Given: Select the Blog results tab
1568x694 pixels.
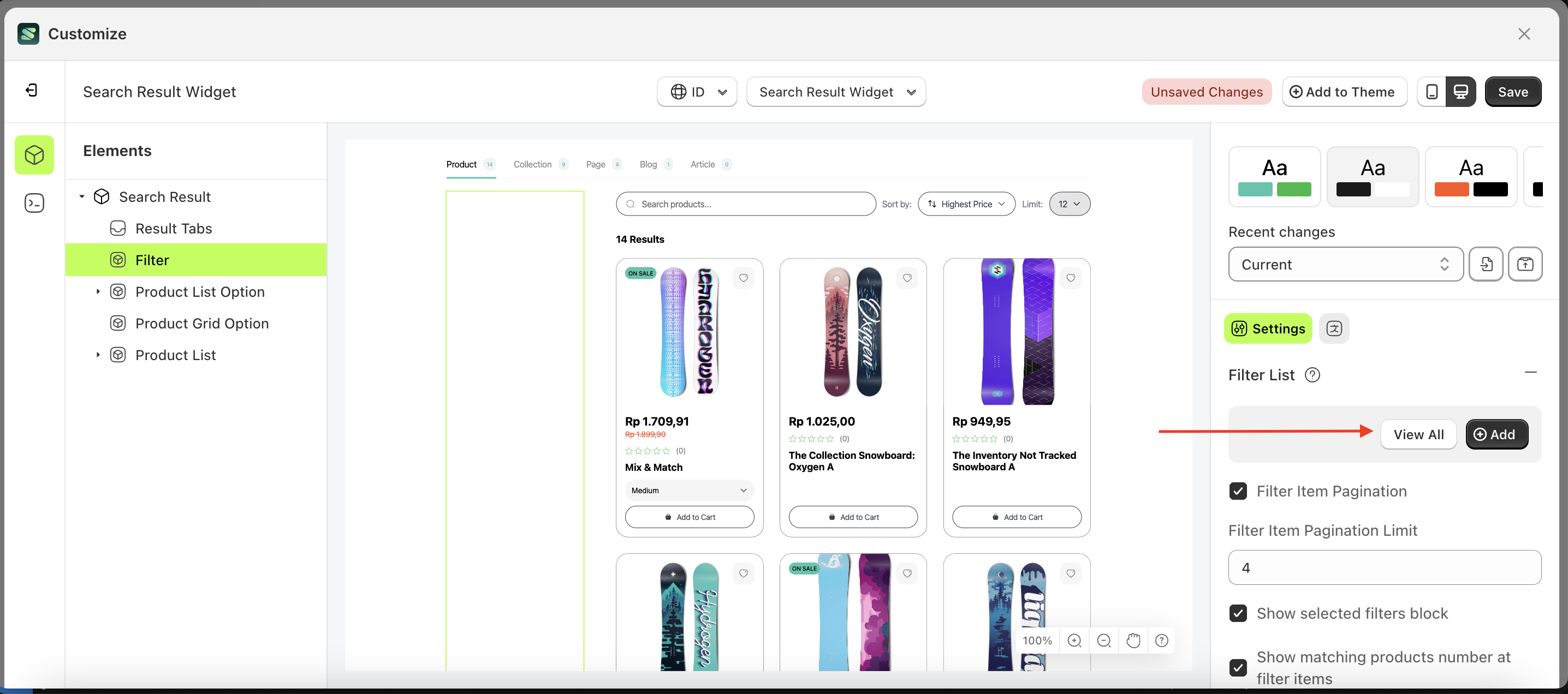Looking at the screenshot, I should [x=648, y=164].
